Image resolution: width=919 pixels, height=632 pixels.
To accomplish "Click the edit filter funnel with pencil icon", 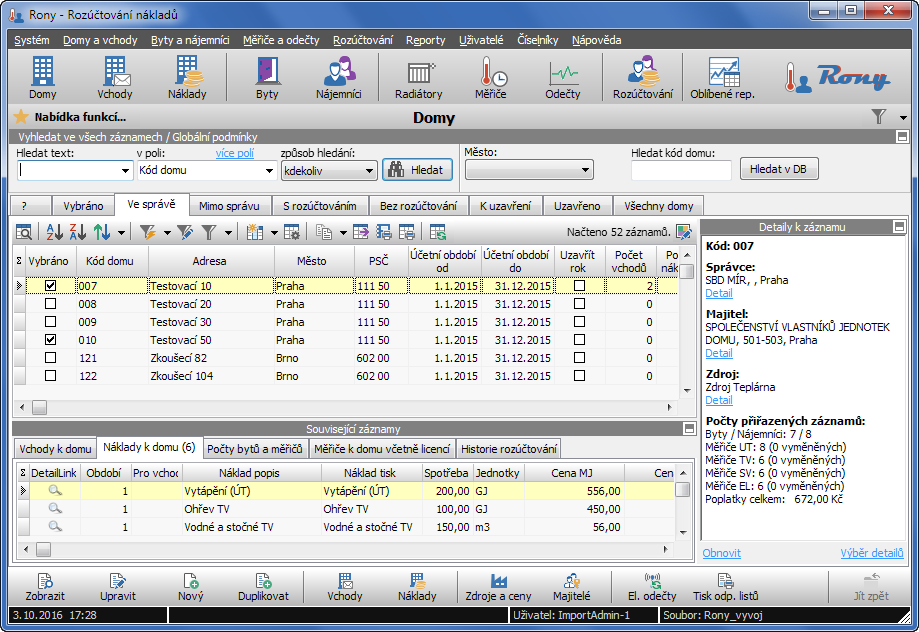I will pyautogui.click(x=185, y=232).
